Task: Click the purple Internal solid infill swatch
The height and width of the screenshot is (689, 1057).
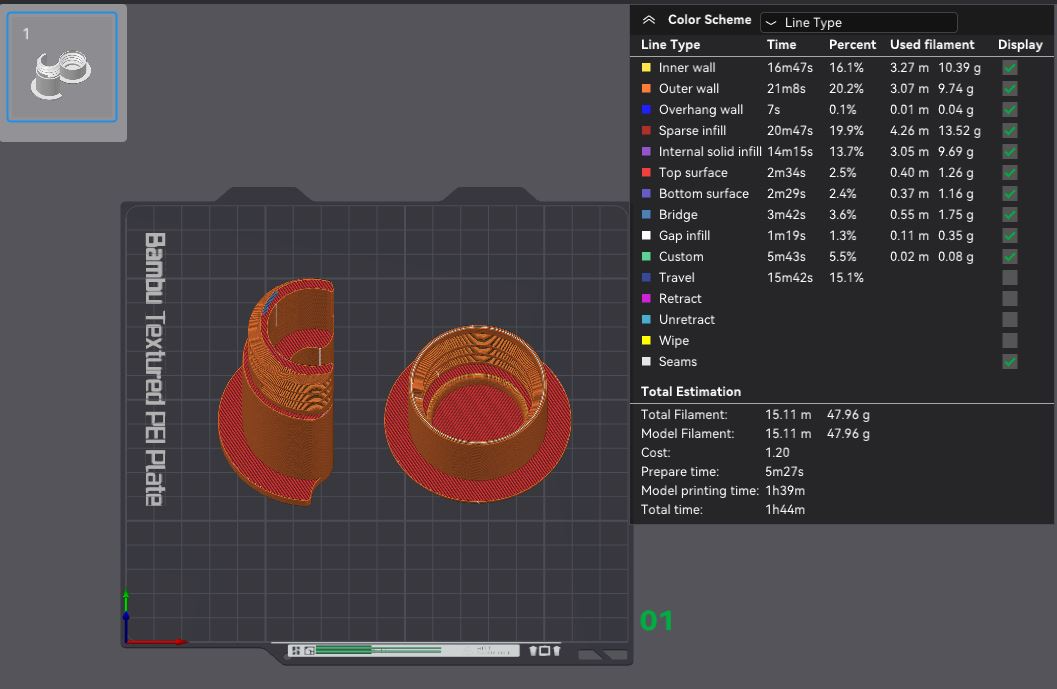Action: [x=646, y=151]
